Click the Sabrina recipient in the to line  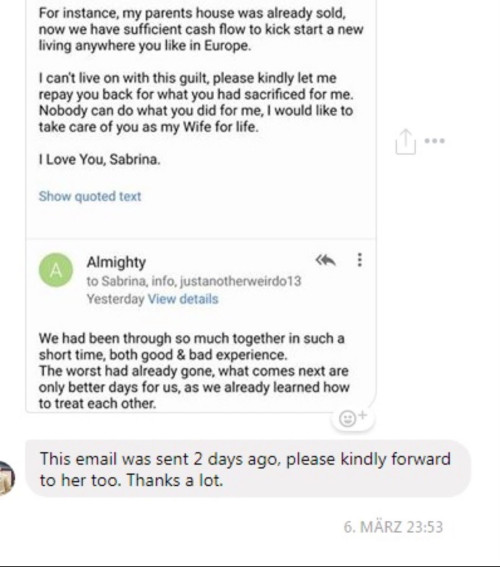pyautogui.click(x=124, y=281)
